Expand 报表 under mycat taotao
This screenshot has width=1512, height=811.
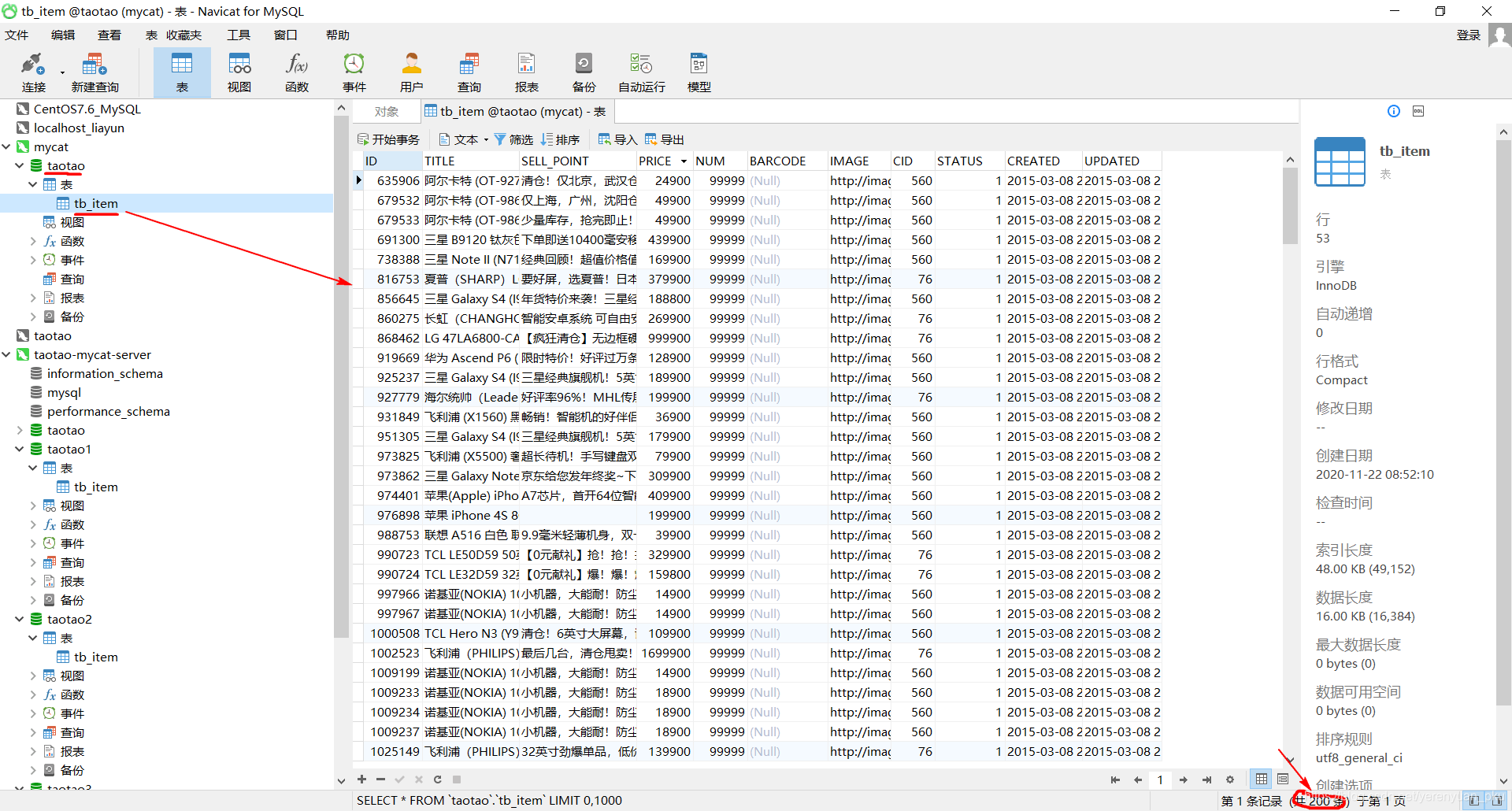coord(33,298)
